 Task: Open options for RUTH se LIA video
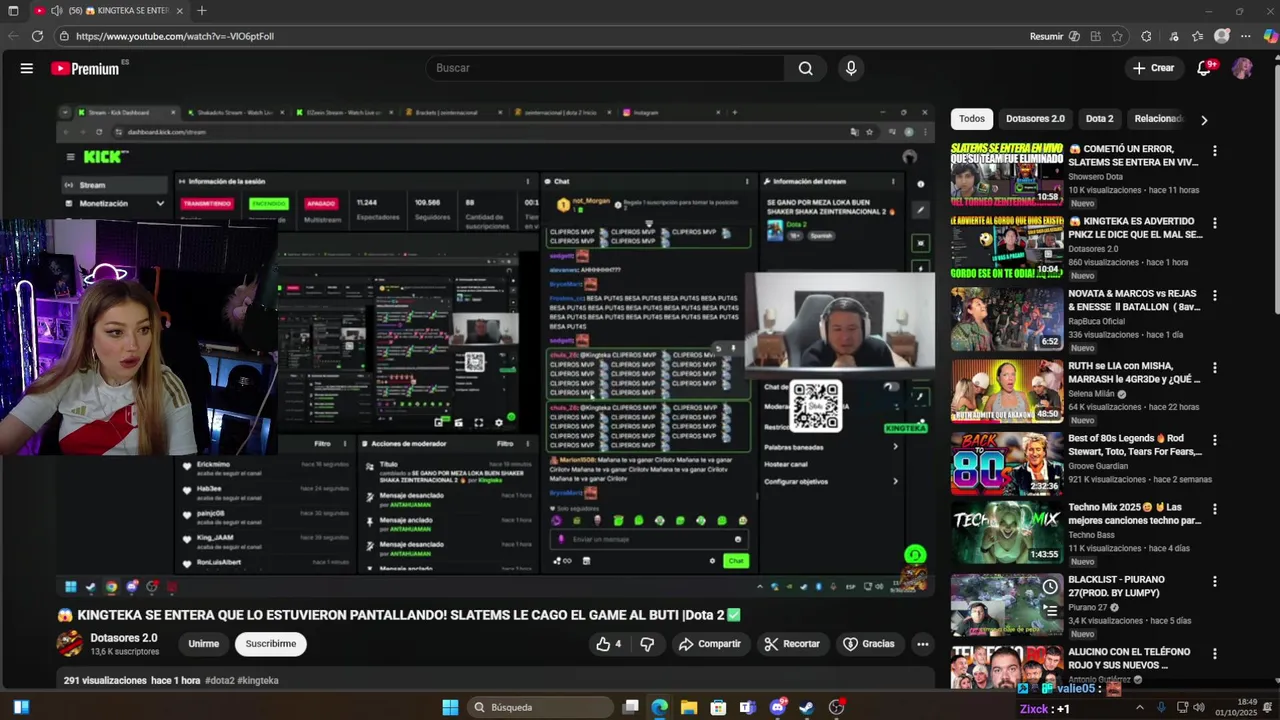[1215, 368]
